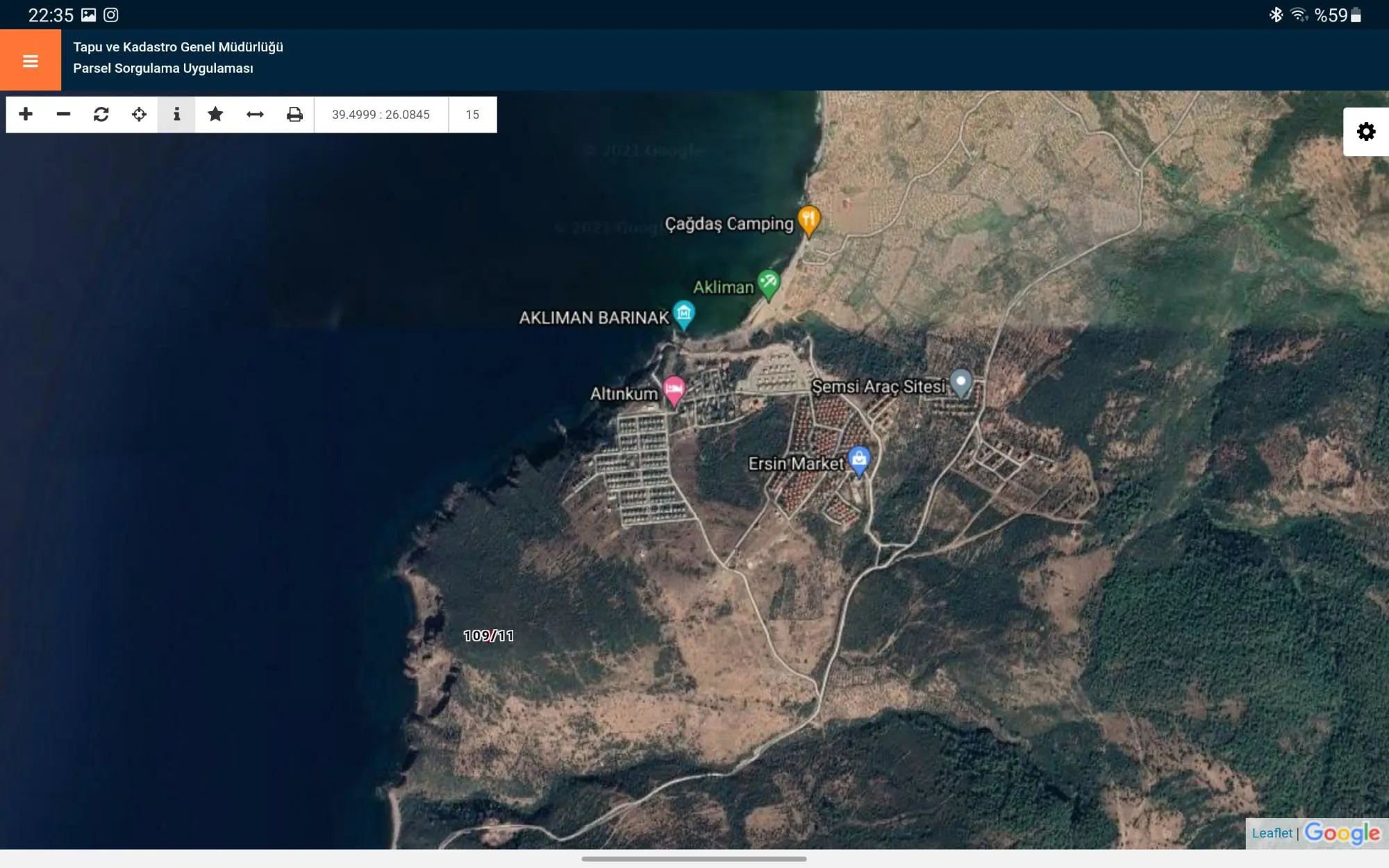Select the distance measure arrow tool
1389x868 pixels.
click(x=255, y=114)
